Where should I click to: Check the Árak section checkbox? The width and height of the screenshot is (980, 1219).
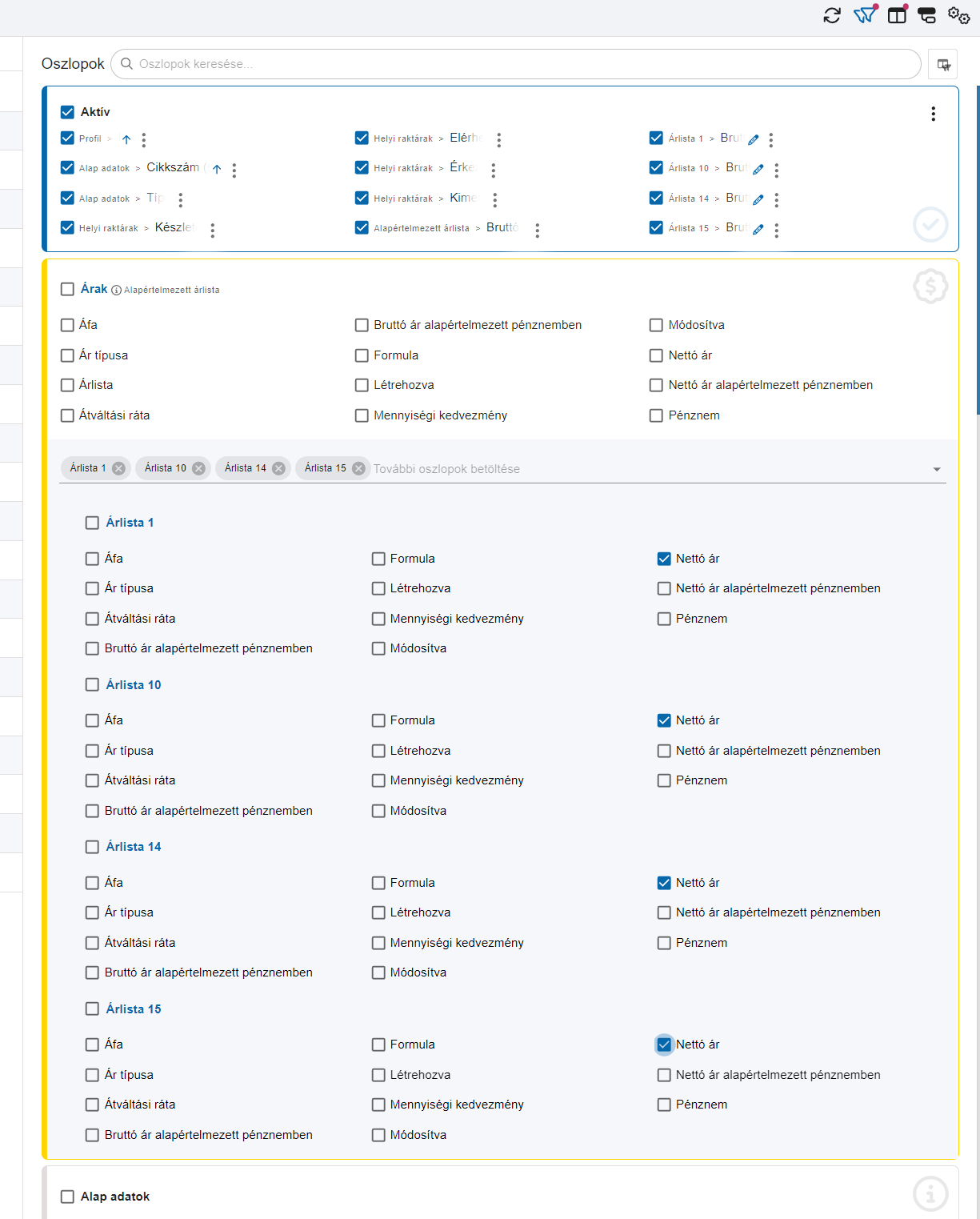(68, 289)
